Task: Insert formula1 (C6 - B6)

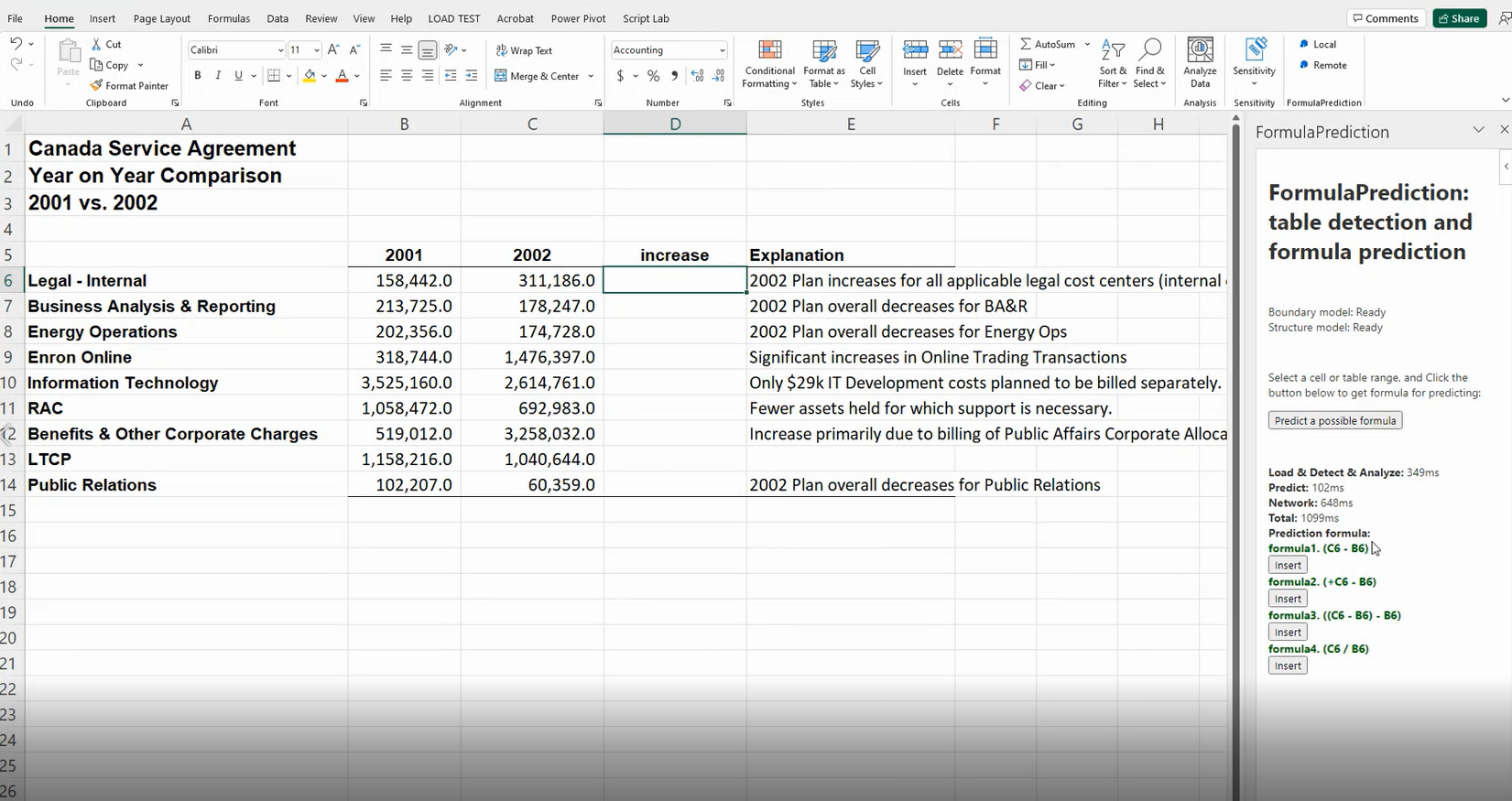Action: [1288, 565]
